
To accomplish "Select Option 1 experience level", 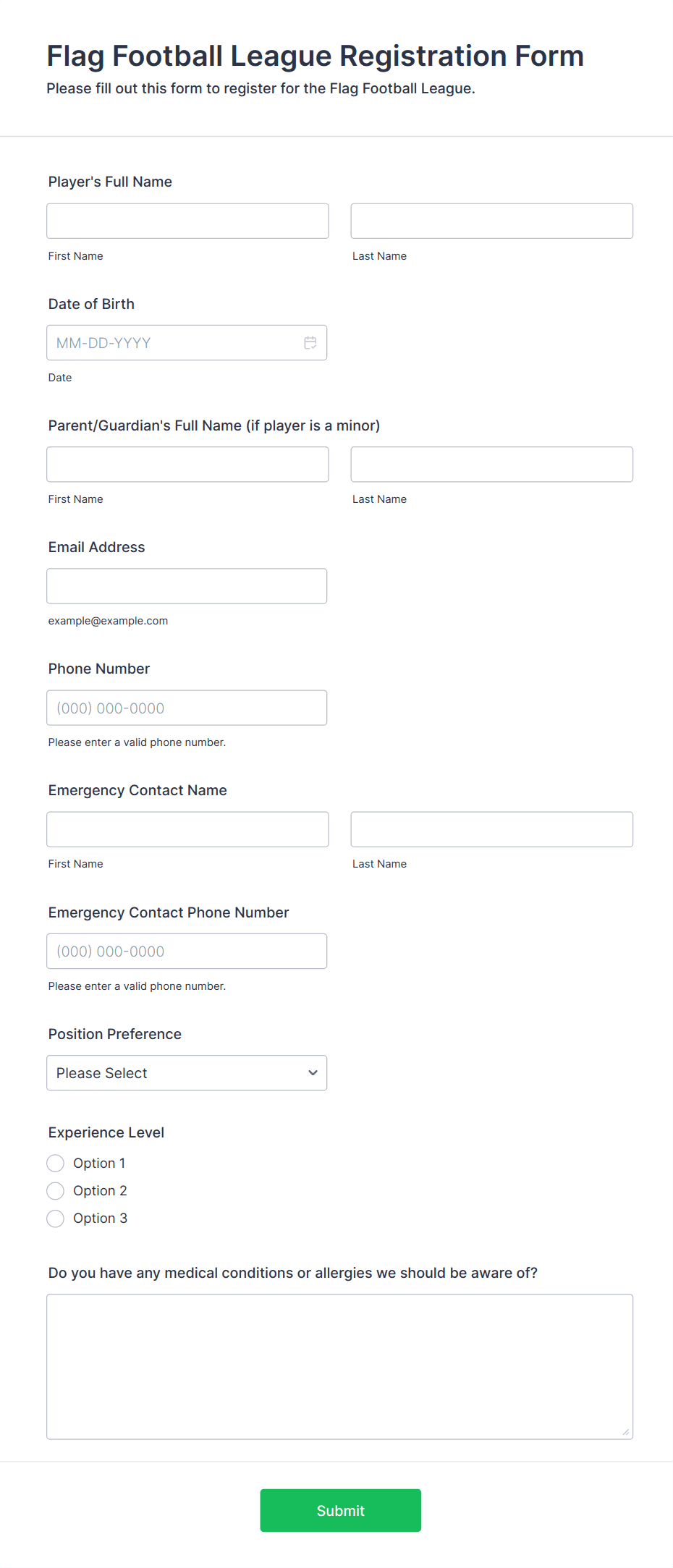I will click(56, 1164).
